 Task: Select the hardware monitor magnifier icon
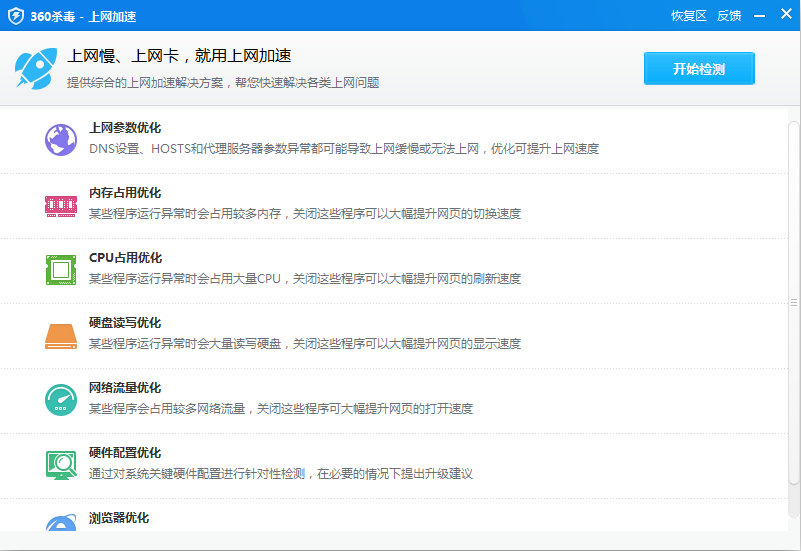point(60,465)
